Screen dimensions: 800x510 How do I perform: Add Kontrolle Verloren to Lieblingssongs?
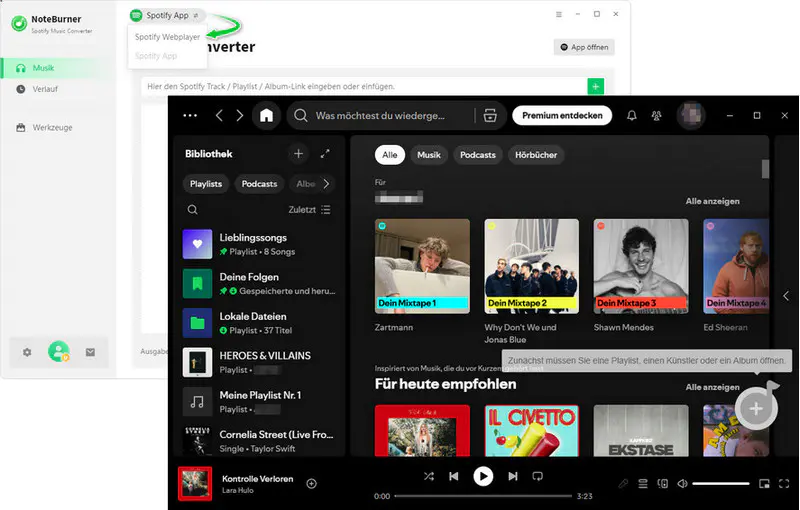pyautogui.click(x=311, y=483)
